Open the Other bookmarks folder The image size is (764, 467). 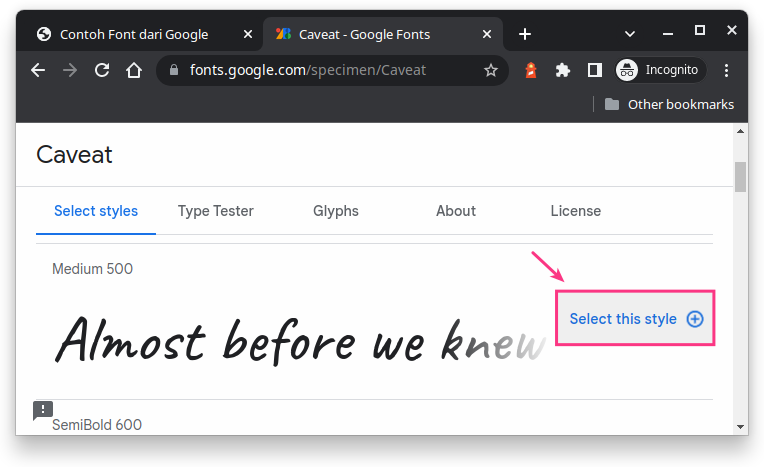coord(668,104)
